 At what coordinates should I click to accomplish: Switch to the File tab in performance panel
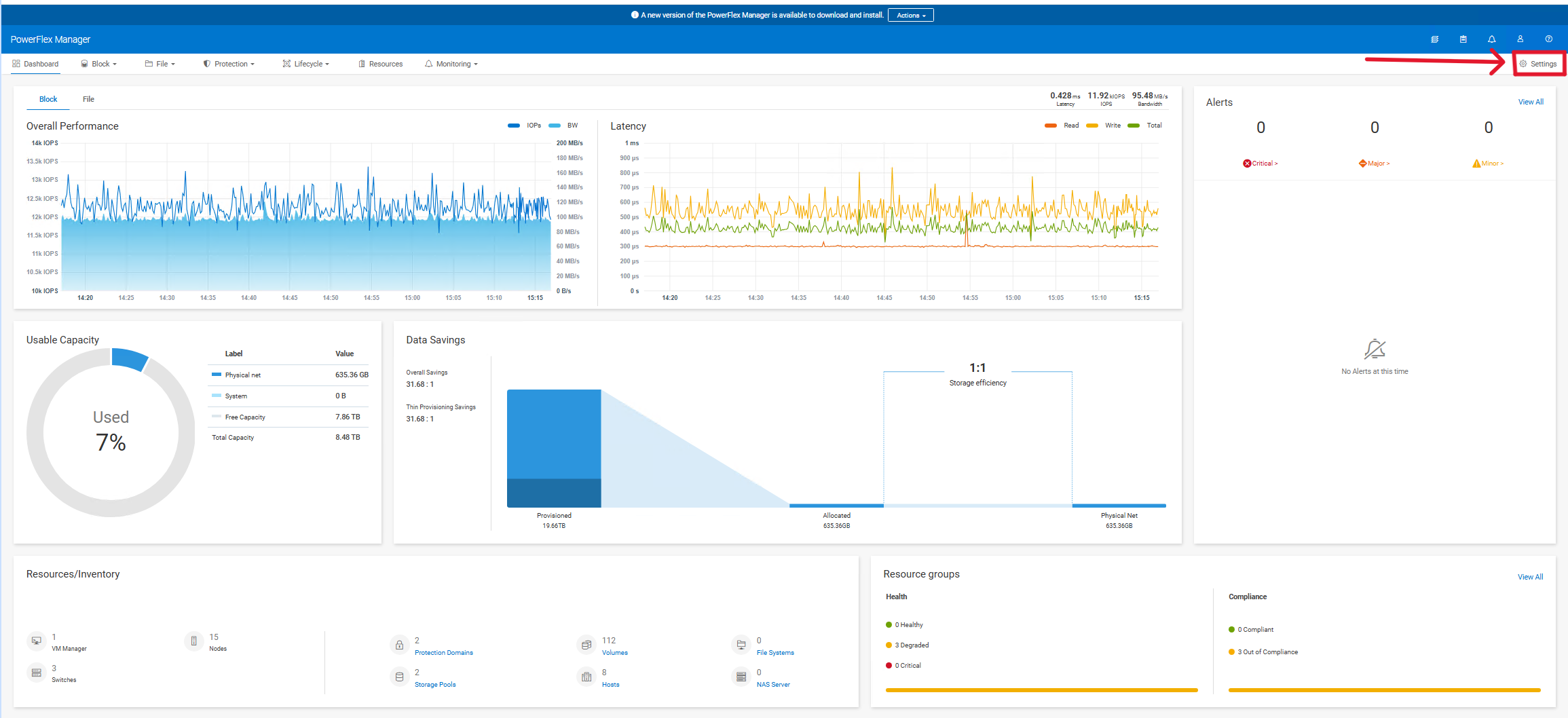click(x=88, y=99)
